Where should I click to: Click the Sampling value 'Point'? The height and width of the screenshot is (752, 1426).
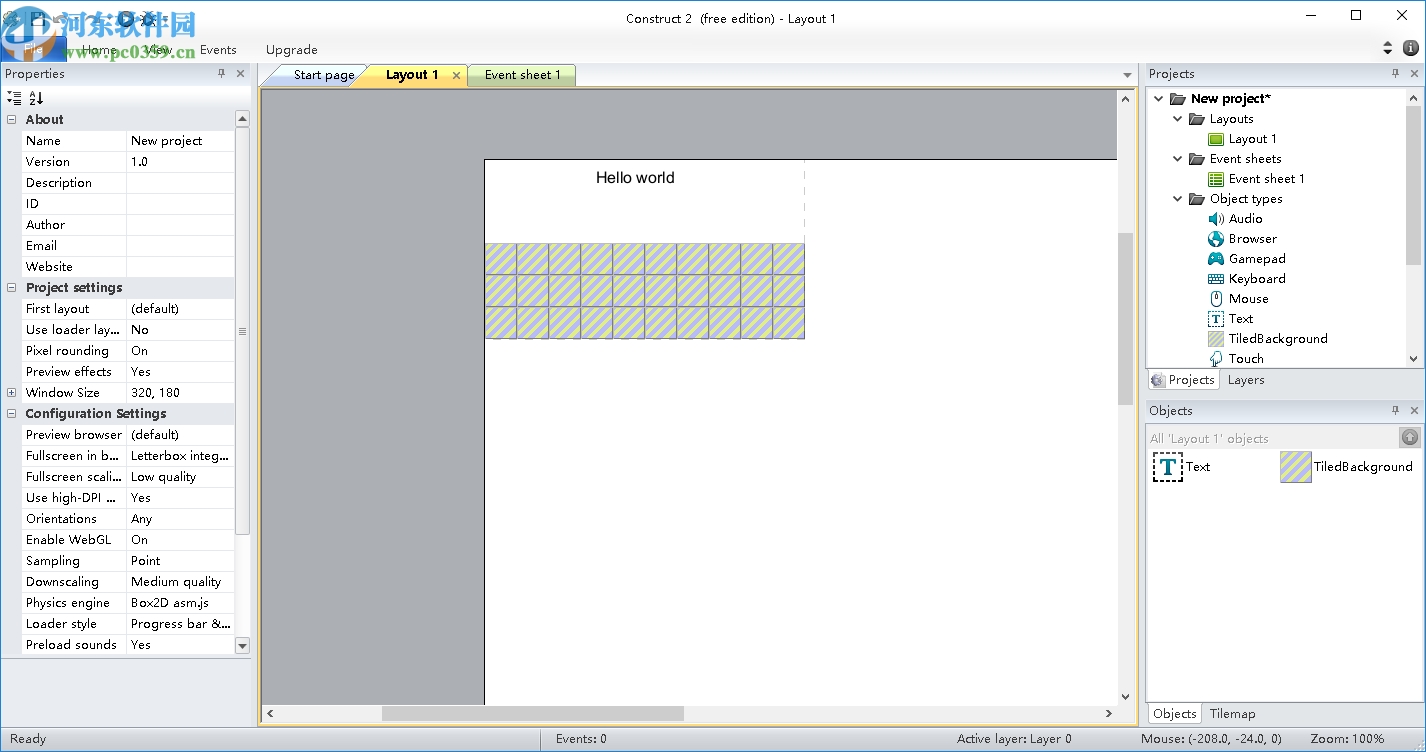pyautogui.click(x=180, y=561)
